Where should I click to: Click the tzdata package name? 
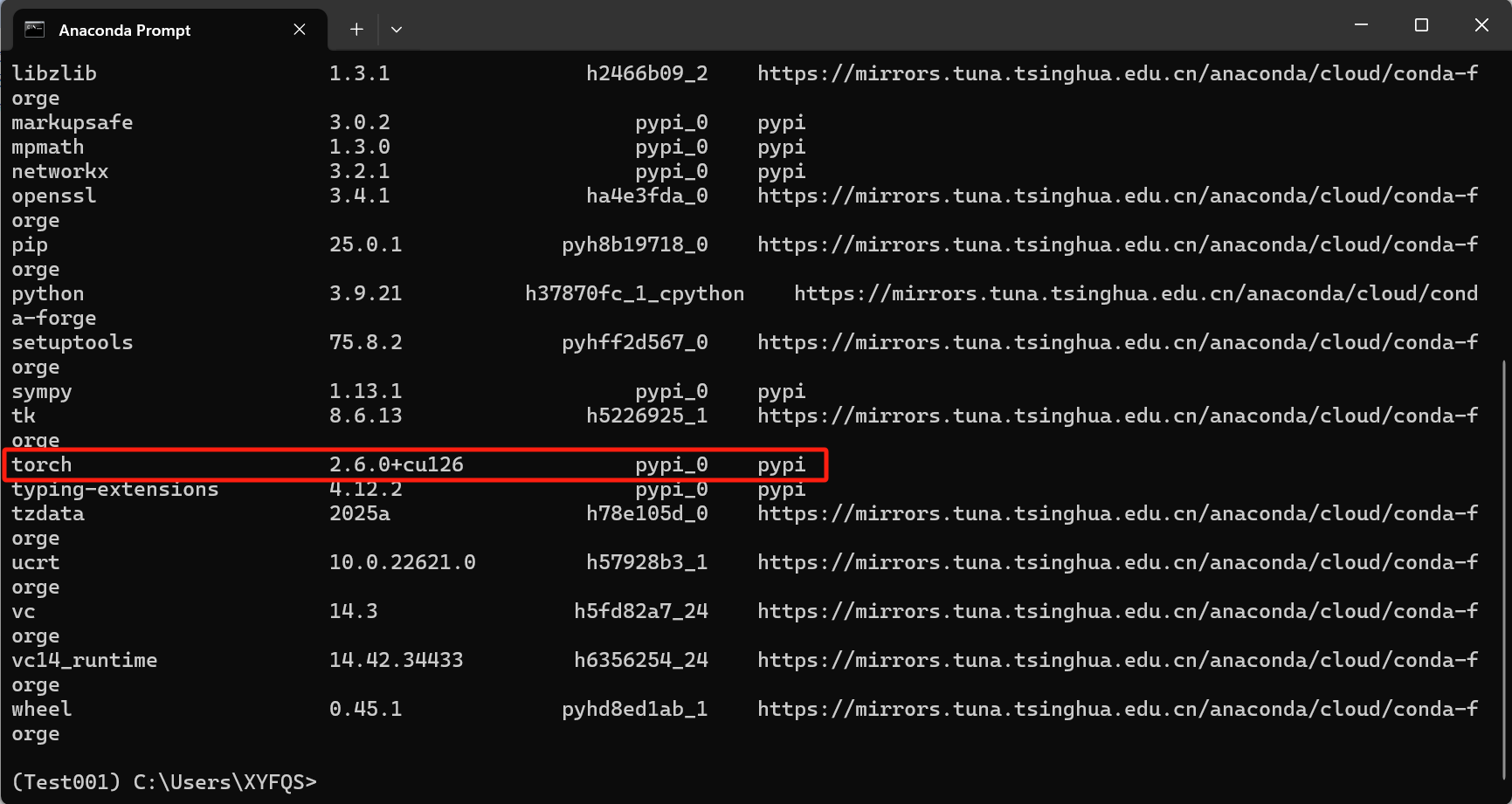point(48,513)
